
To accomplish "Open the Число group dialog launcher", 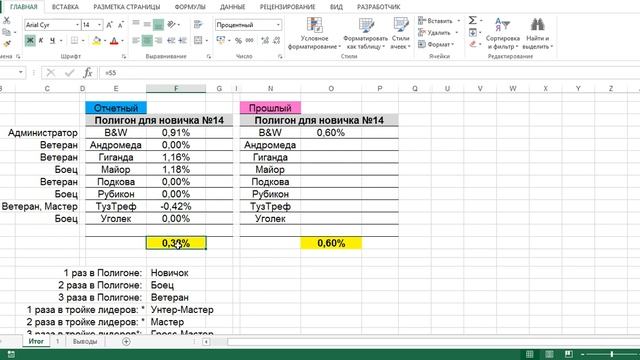I will (280, 56).
